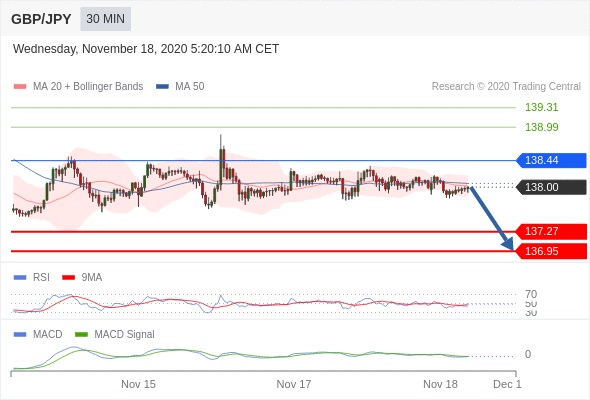Toggle the MACD Signal legend entry
The image size is (590, 400).
point(115,334)
